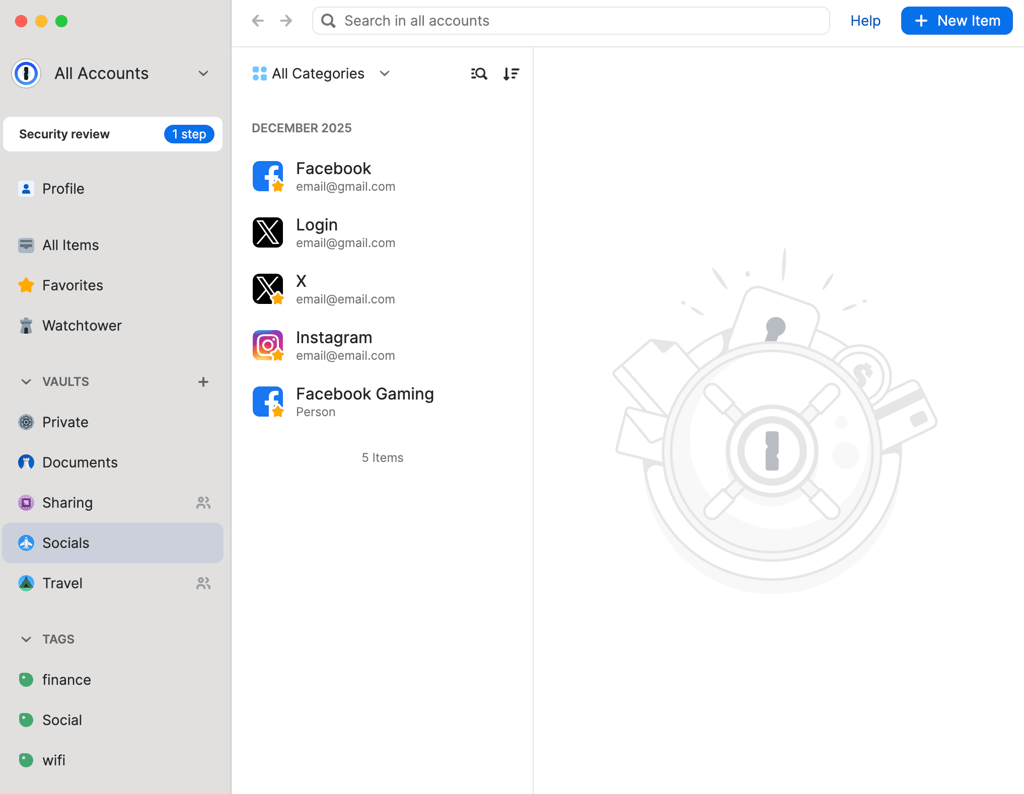The width and height of the screenshot is (1024, 794).
Task: Click the shared people icon beside Travel
Action: 203,583
